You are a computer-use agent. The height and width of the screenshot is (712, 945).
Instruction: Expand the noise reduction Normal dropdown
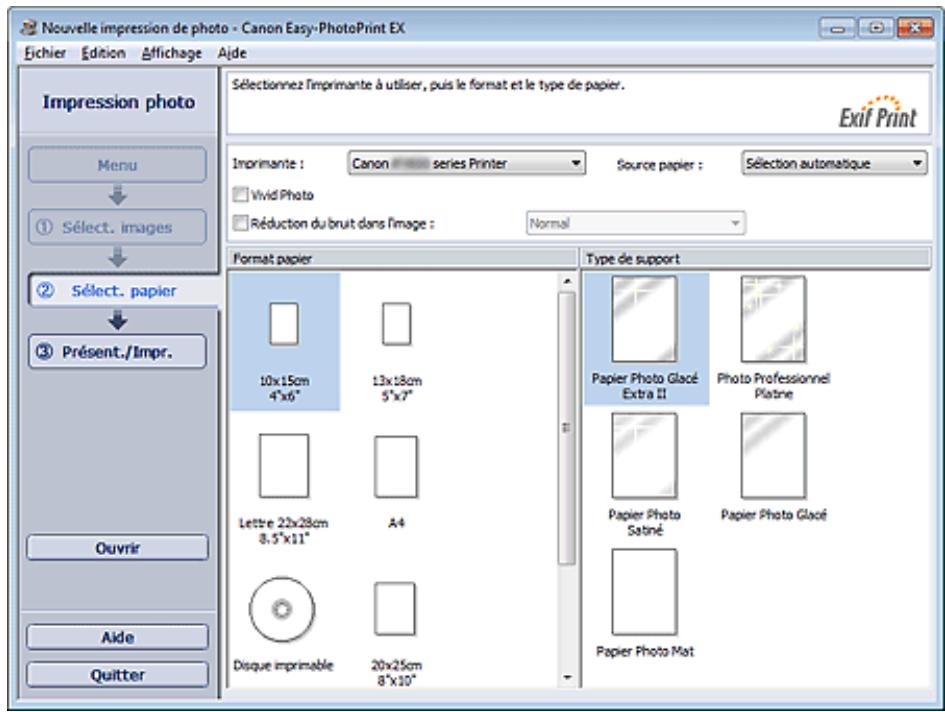pyautogui.click(x=635, y=223)
